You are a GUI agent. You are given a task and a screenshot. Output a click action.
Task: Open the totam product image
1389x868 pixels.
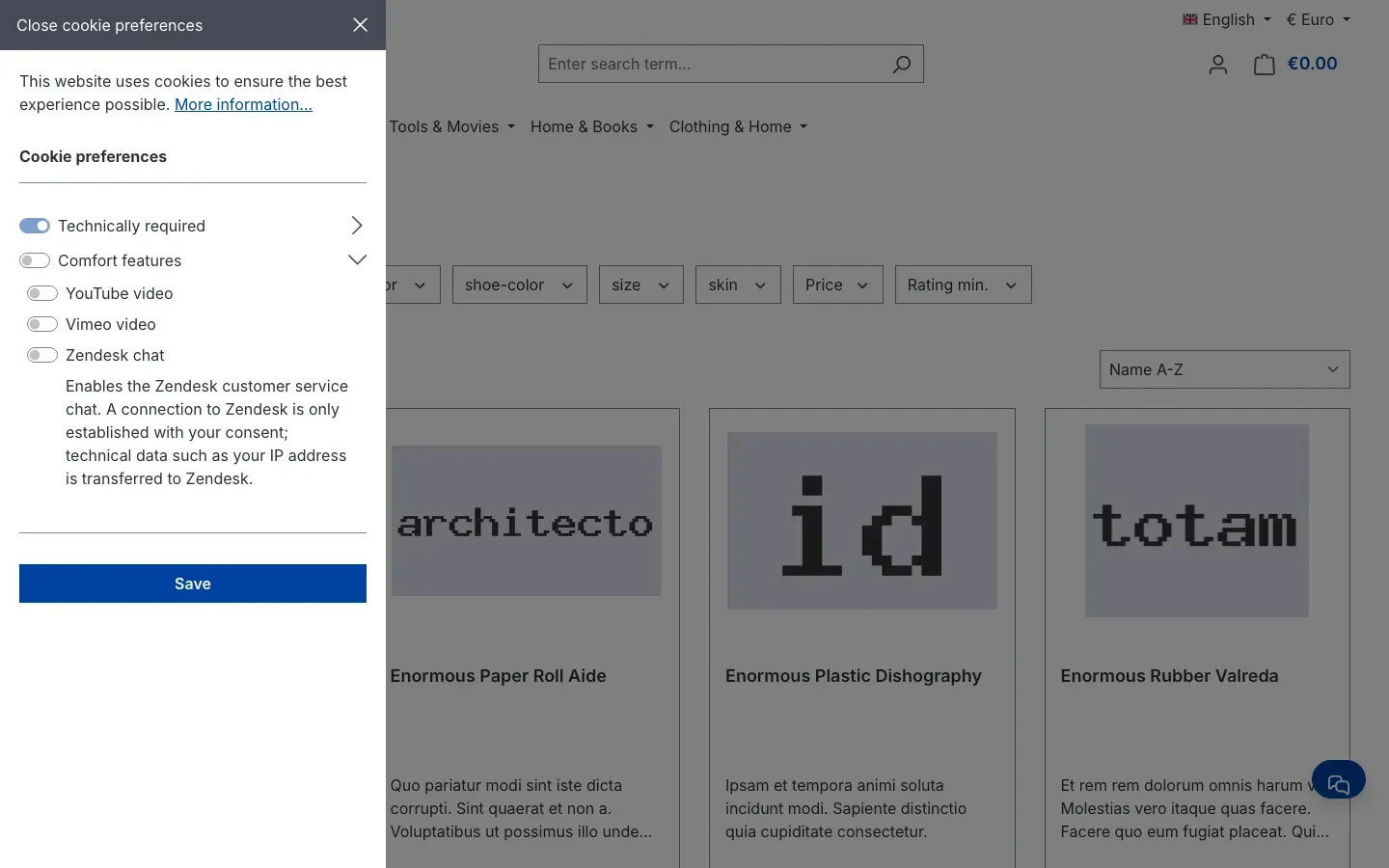click(1197, 521)
